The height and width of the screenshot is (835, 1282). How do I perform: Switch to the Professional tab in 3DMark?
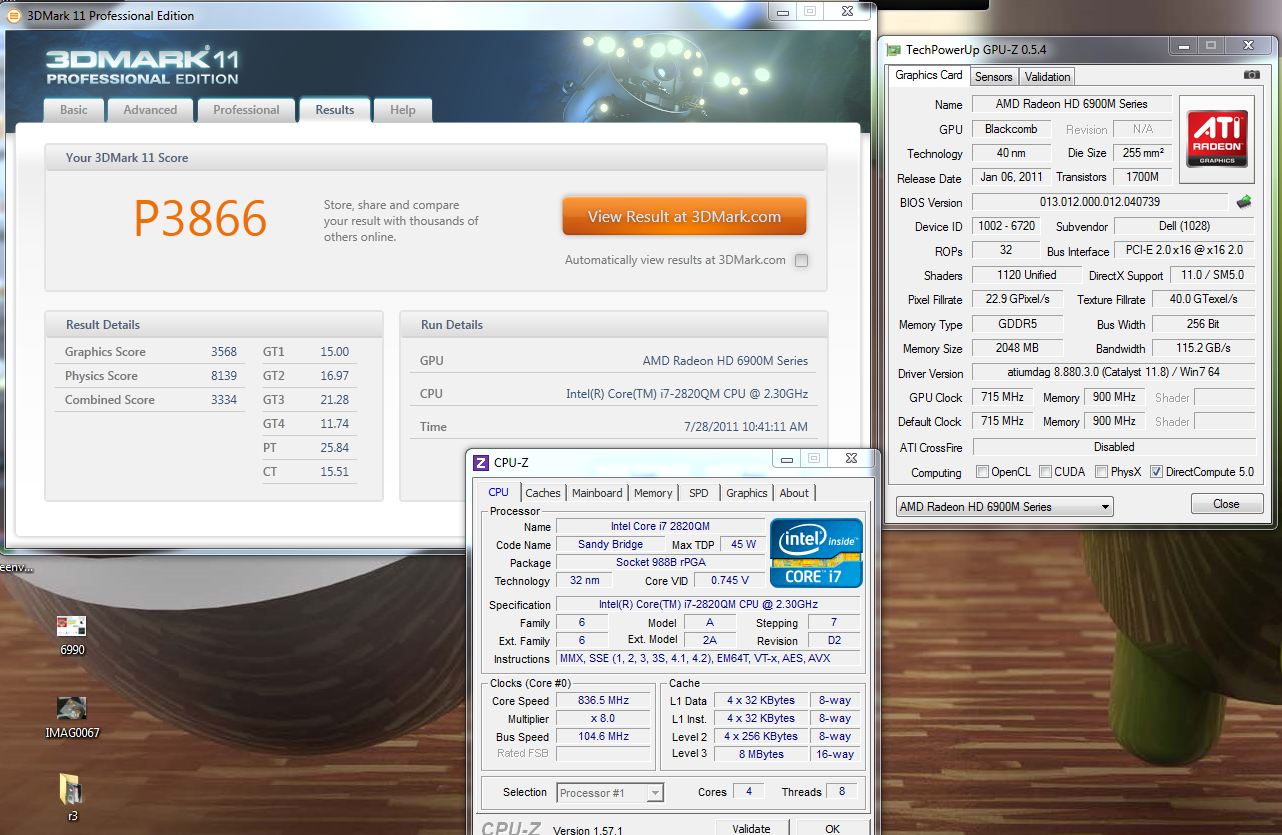(246, 110)
